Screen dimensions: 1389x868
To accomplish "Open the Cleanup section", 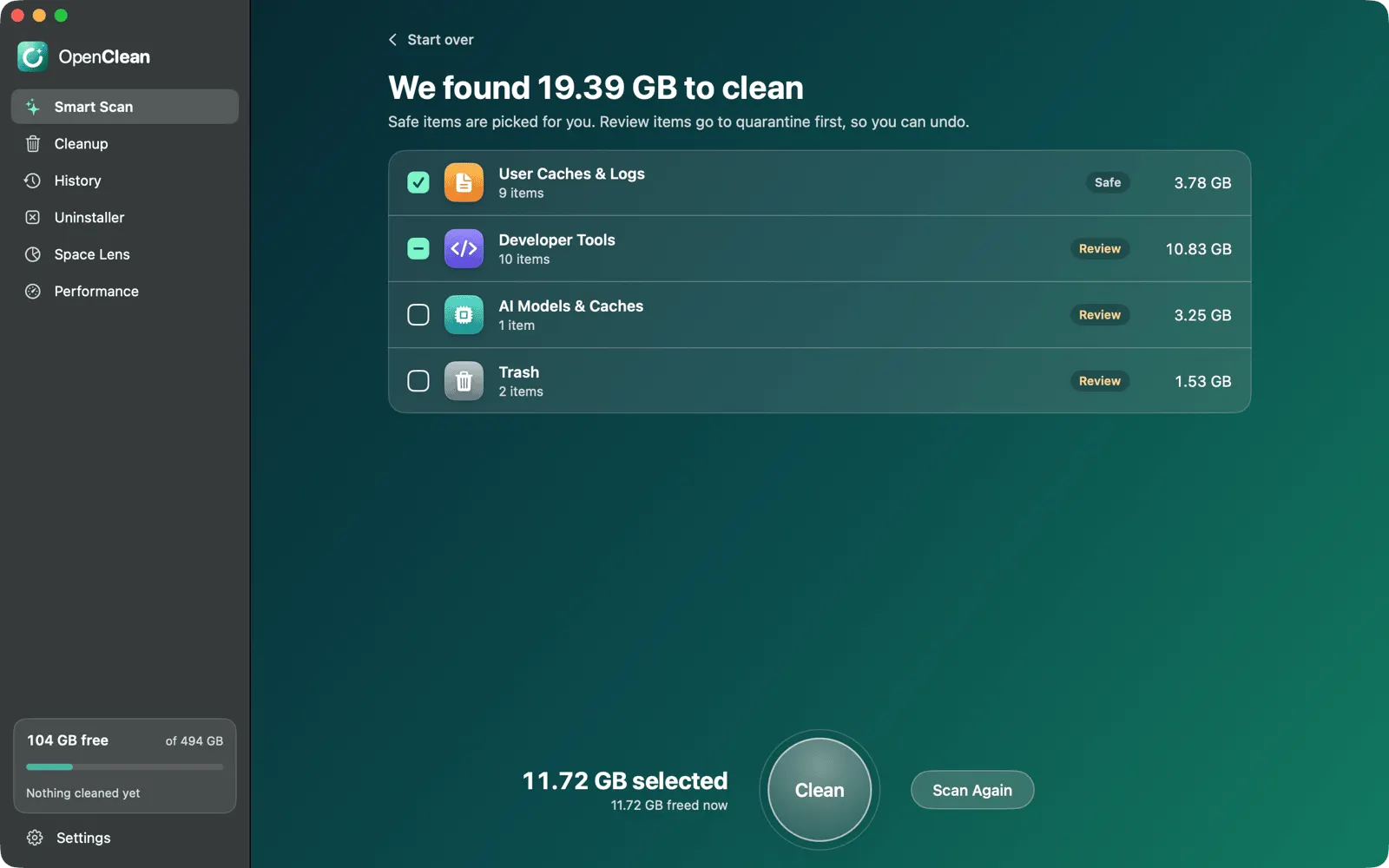I will pyautogui.click(x=125, y=144).
